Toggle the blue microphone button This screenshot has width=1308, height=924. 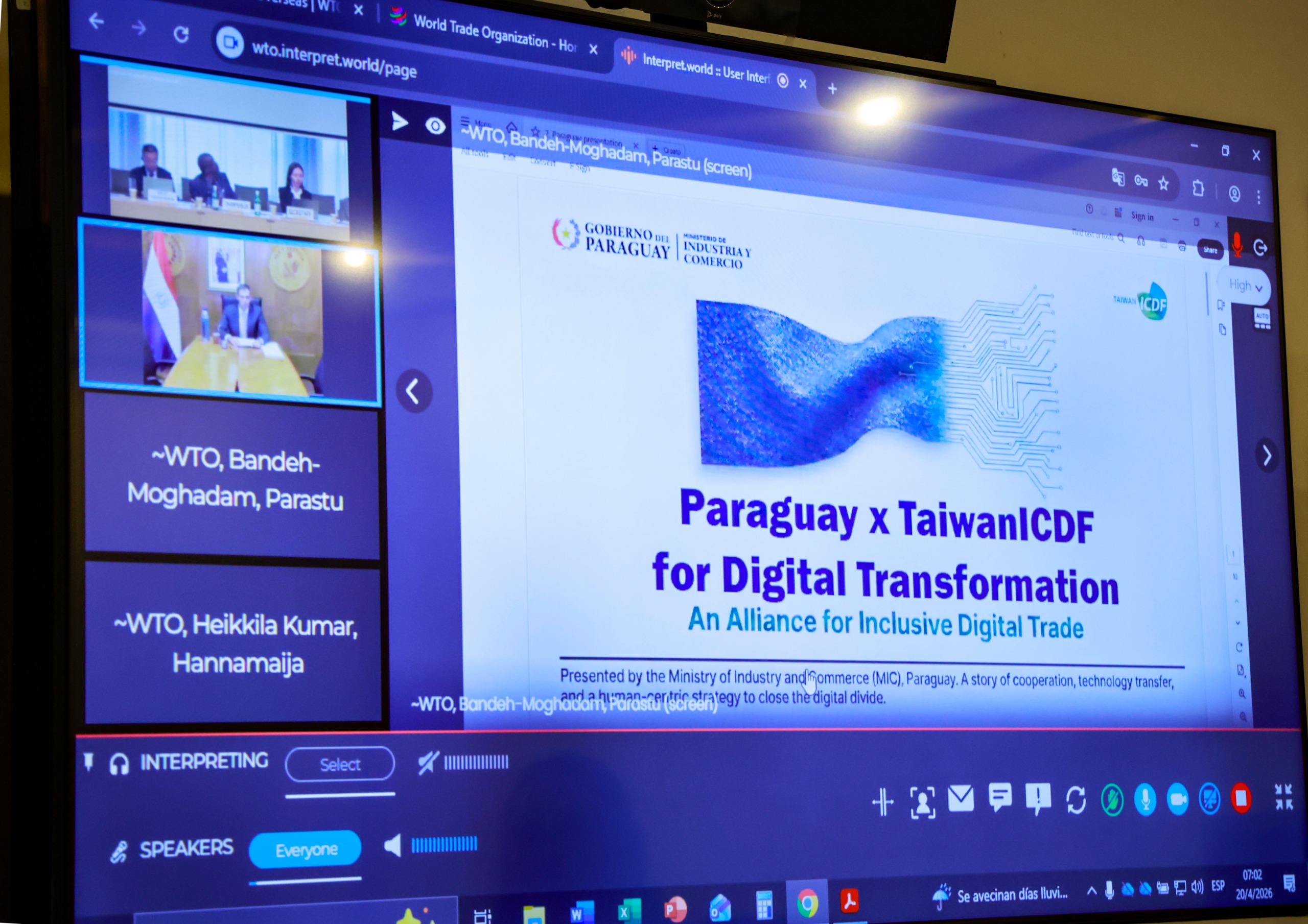tap(1145, 800)
